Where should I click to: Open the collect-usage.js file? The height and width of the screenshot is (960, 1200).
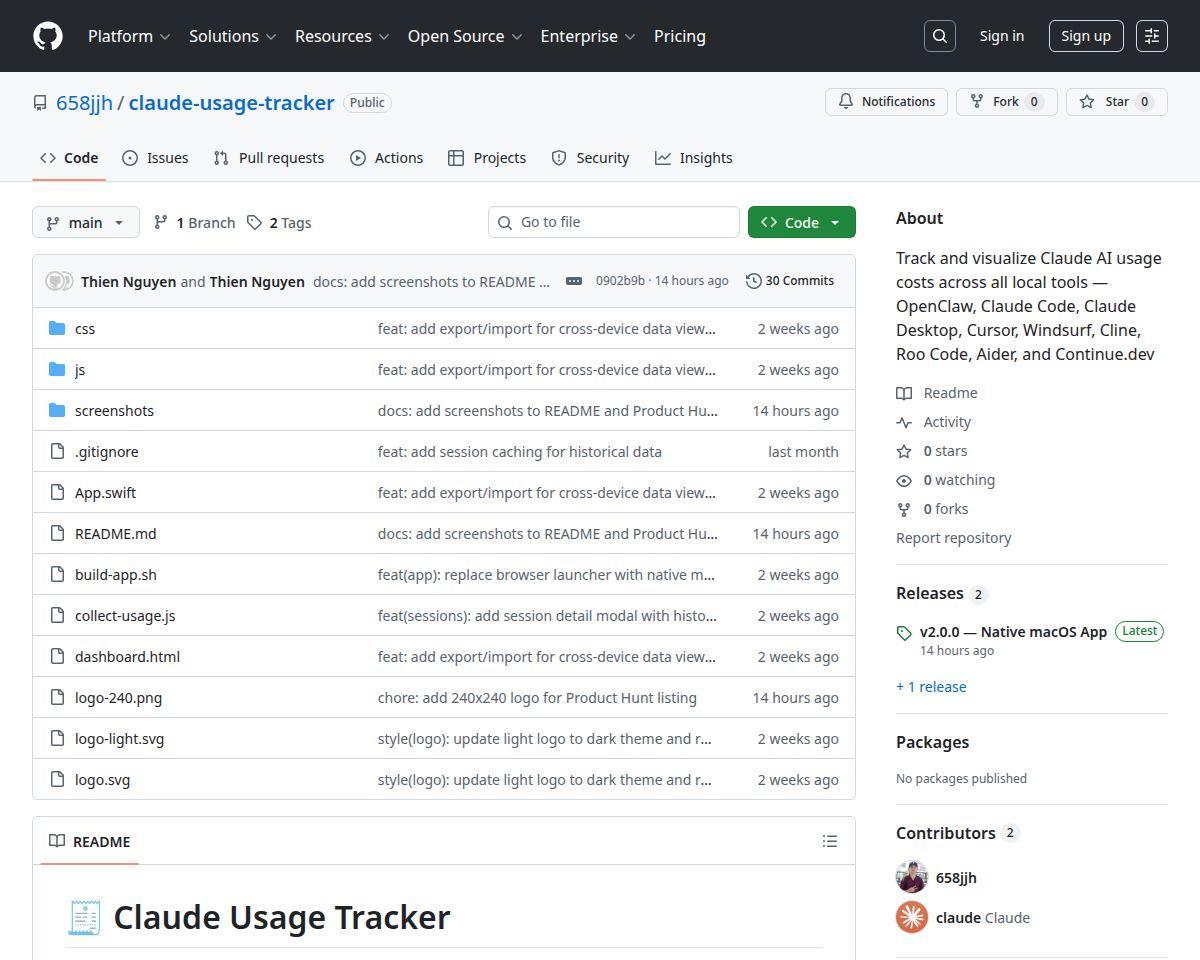pyautogui.click(x=125, y=615)
